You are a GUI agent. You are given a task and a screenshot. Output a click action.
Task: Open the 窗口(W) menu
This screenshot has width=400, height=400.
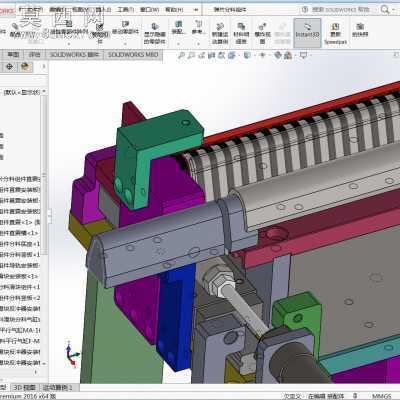(149, 10)
